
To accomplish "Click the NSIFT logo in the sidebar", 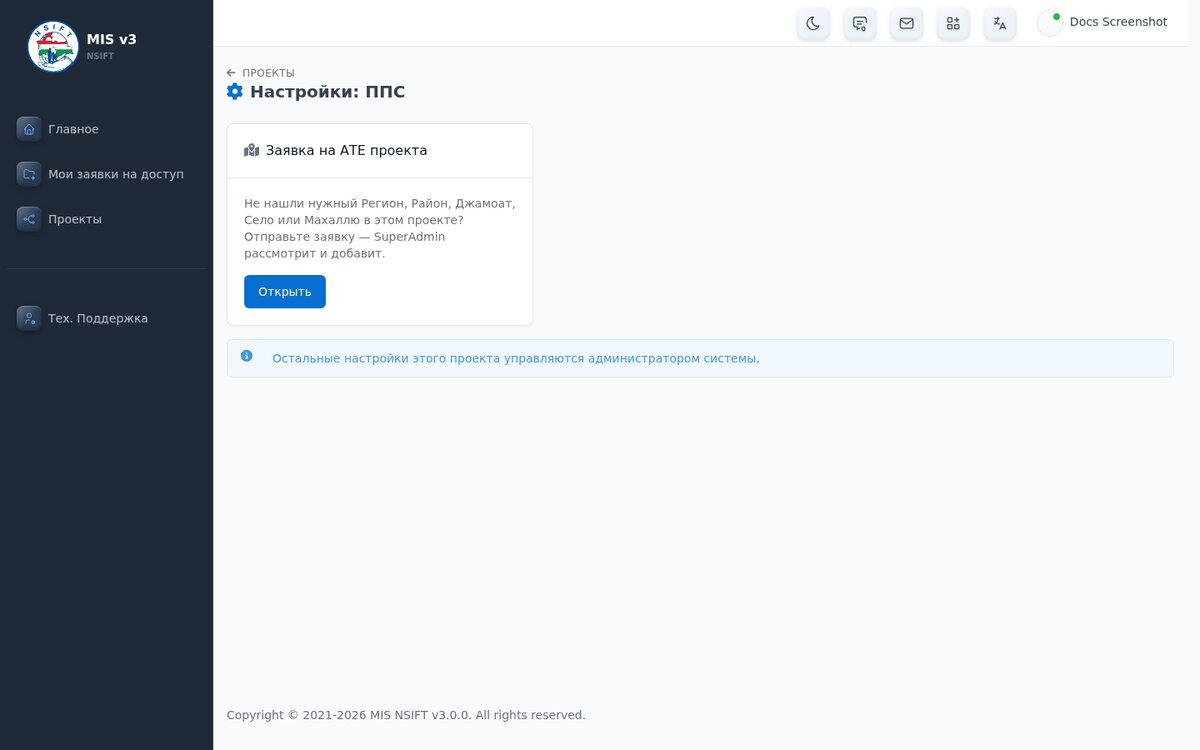I will pos(53,47).
